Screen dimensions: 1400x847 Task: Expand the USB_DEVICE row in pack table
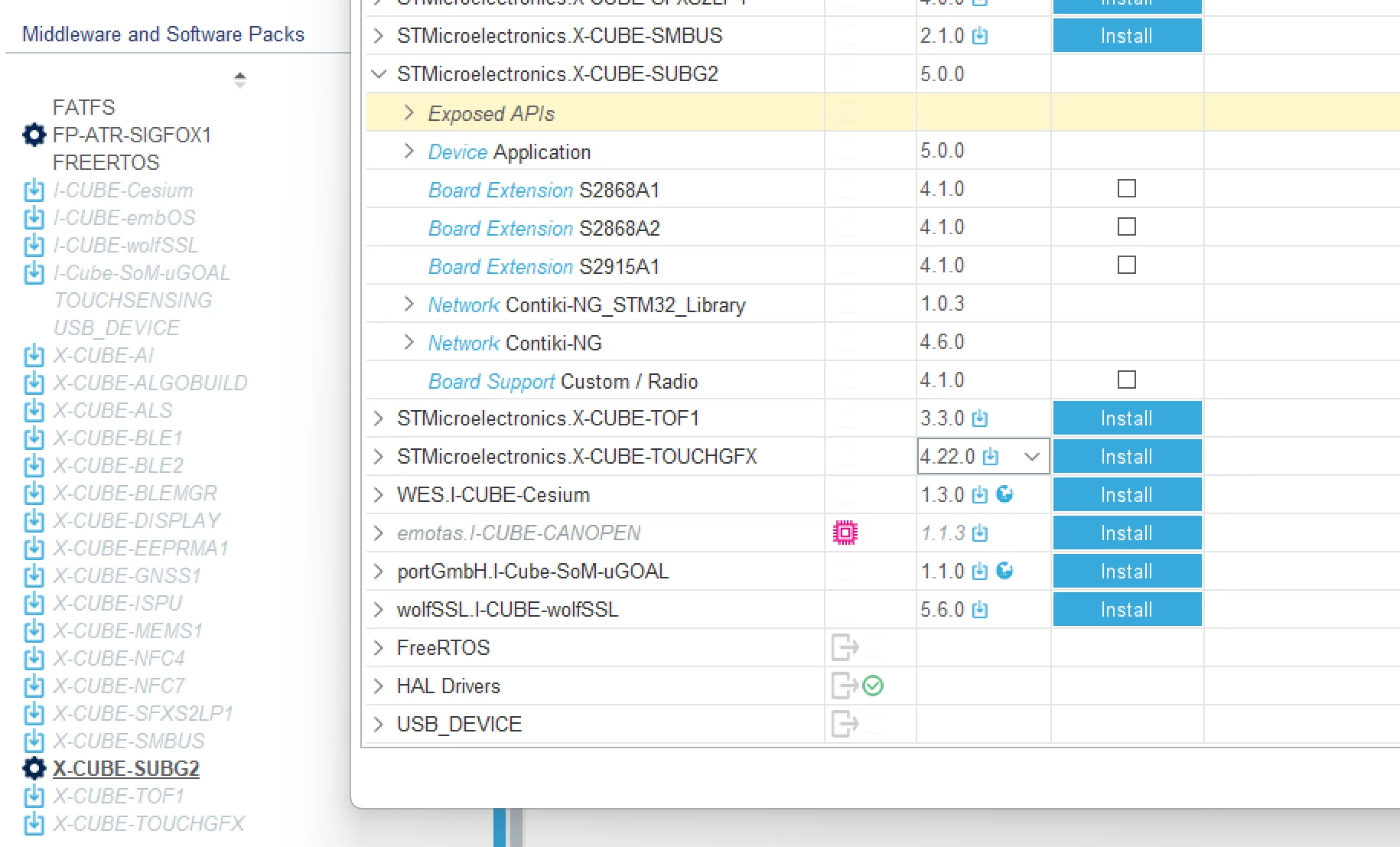[x=378, y=725]
